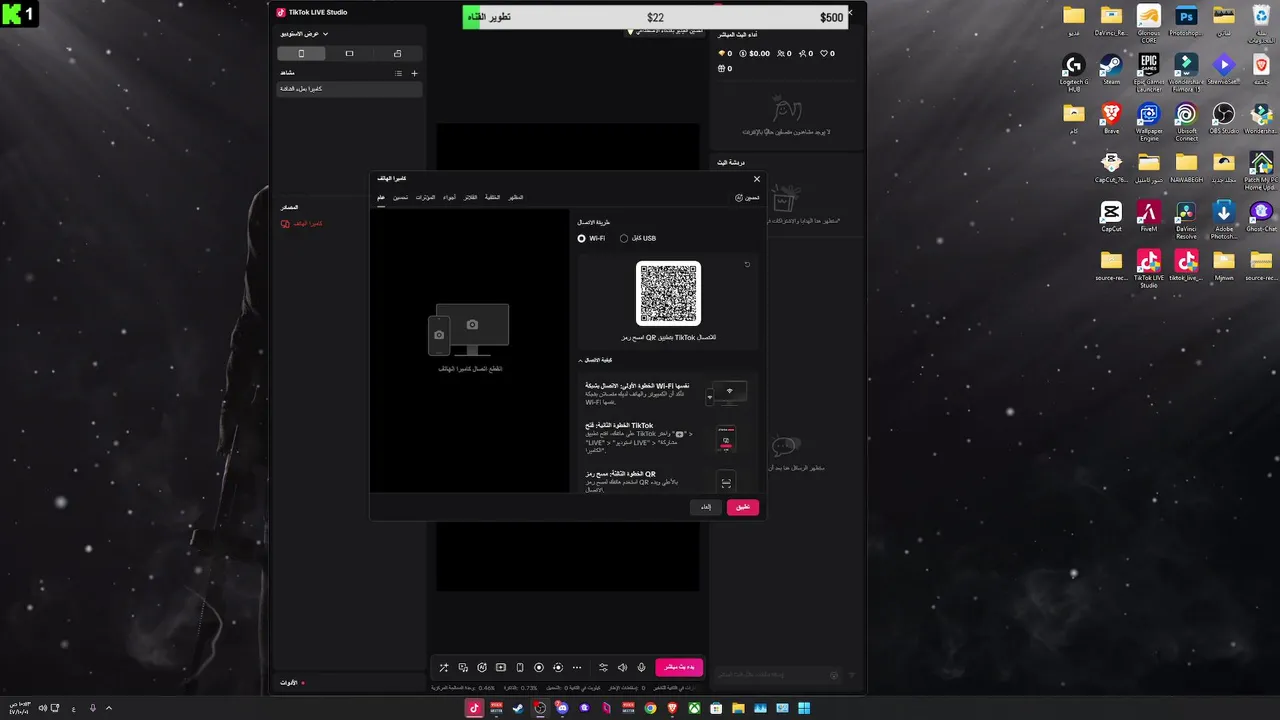Click the add-screen plus icon in toolbar

pos(501,667)
